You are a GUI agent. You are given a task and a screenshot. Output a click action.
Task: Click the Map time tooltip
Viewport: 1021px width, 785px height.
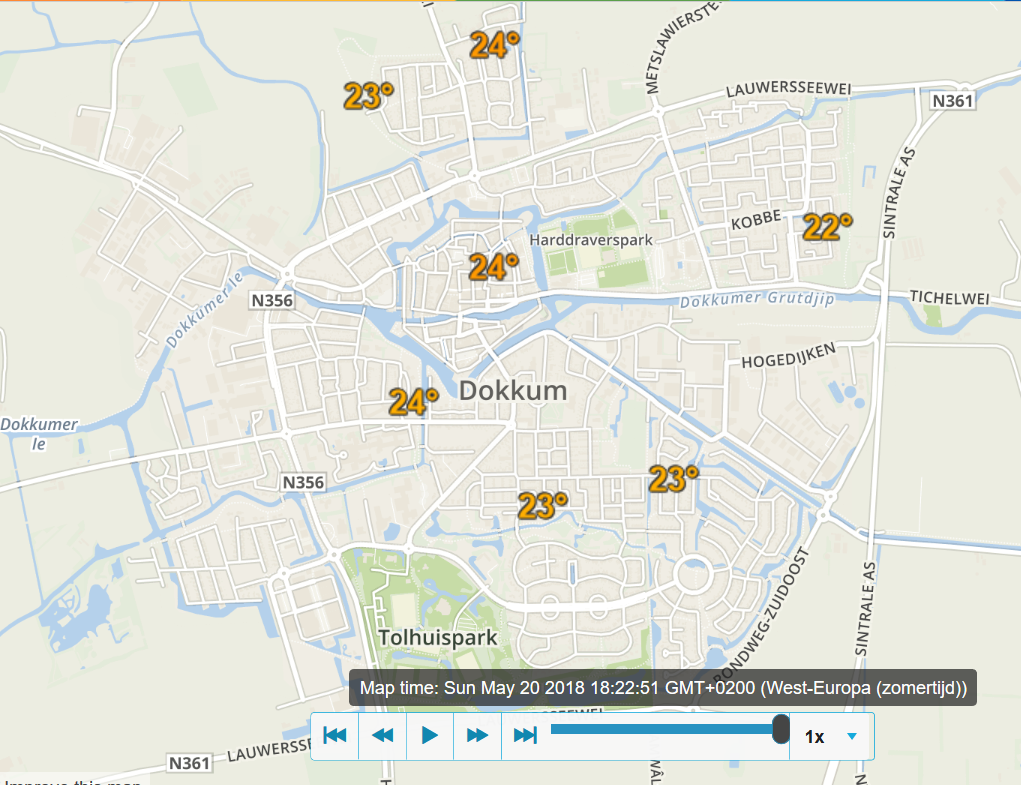(663, 687)
